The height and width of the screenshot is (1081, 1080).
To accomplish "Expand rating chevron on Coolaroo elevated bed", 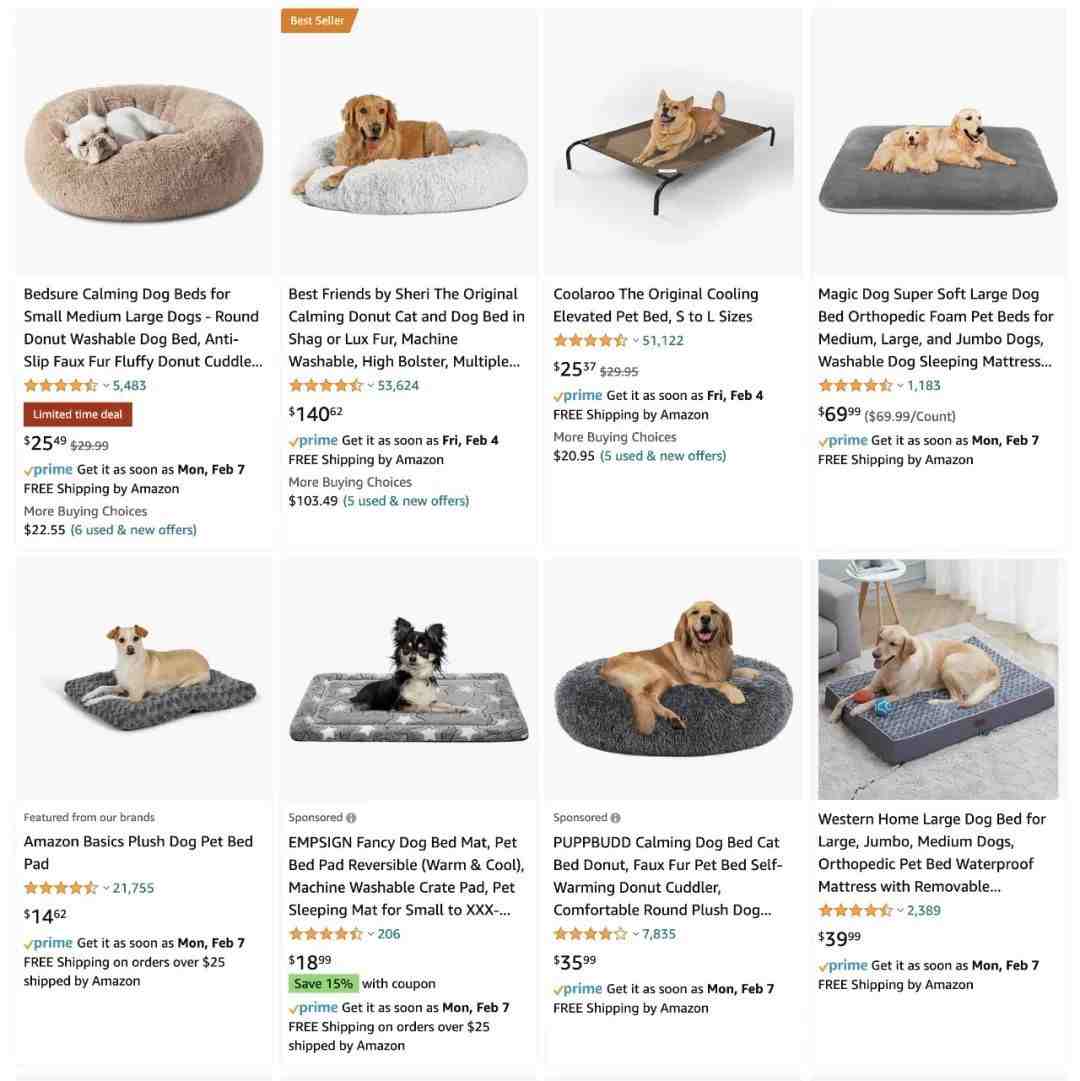I will point(635,341).
